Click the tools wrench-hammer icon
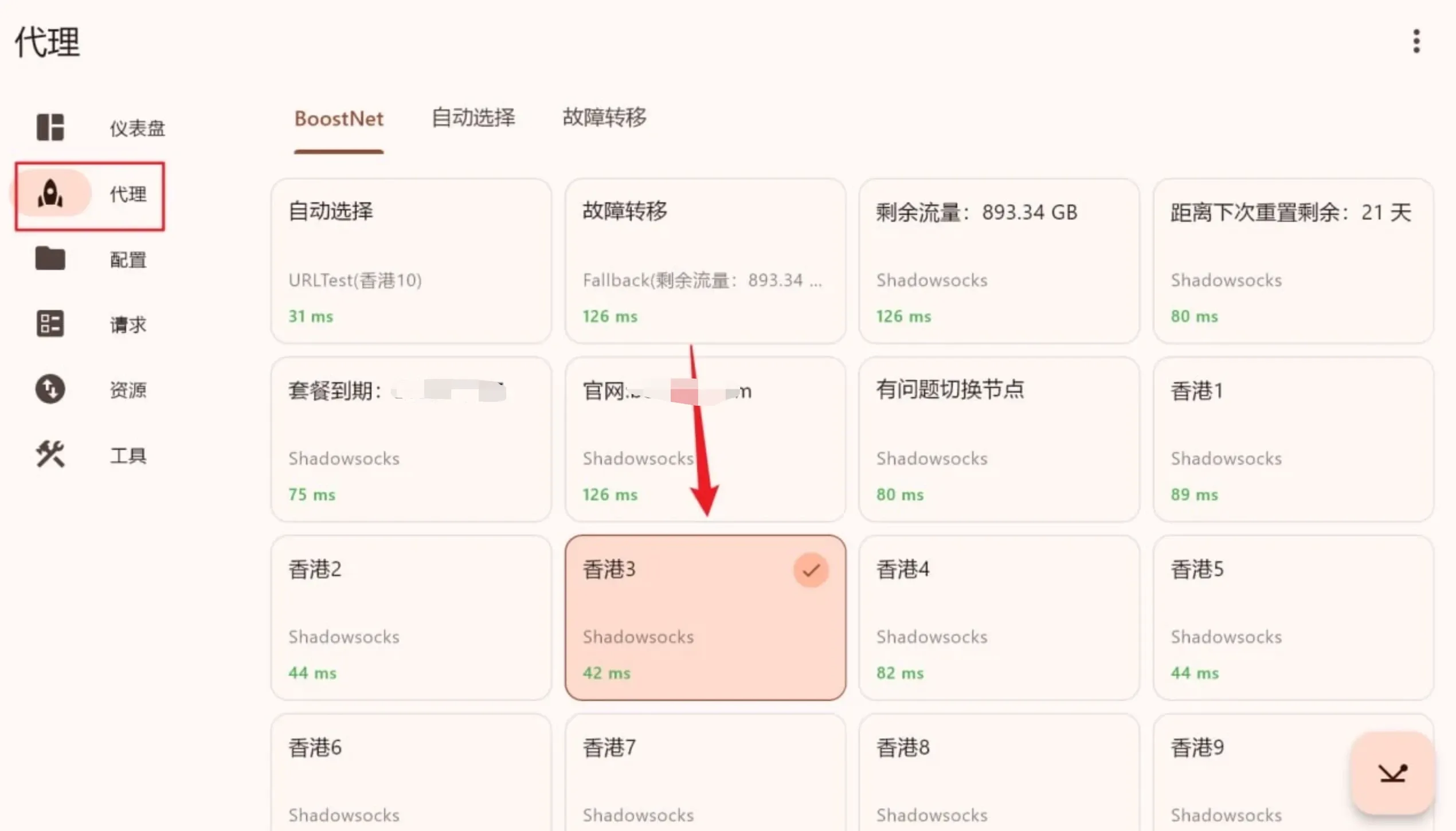The height and width of the screenshot is (831, 1456). point(50,454)
